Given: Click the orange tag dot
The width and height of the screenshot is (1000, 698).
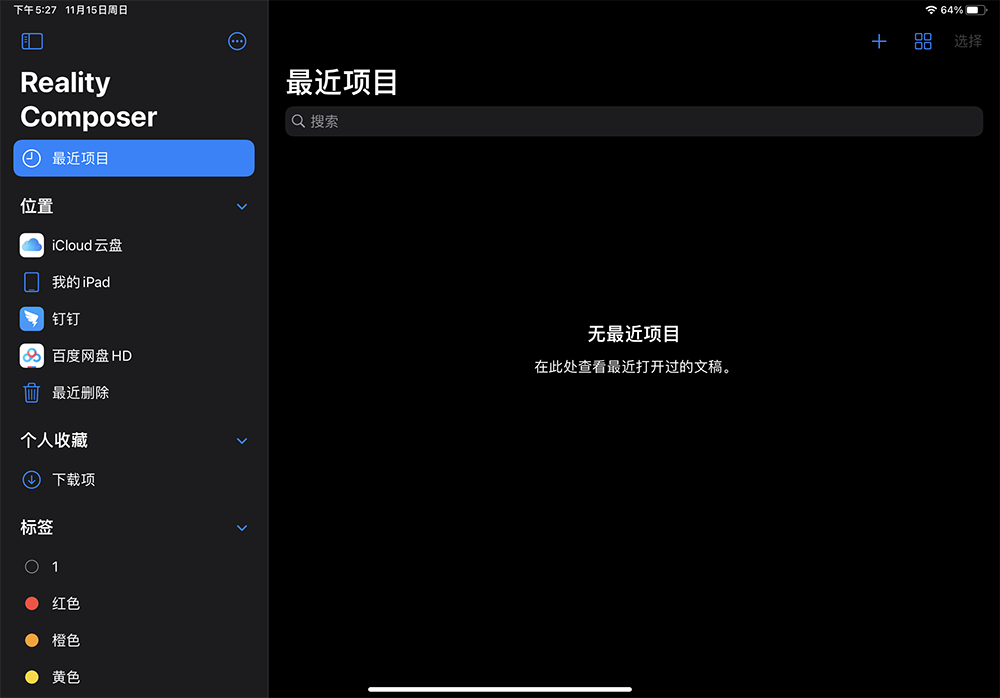Looking at the screenshot, I should click(x=32, y=640).
